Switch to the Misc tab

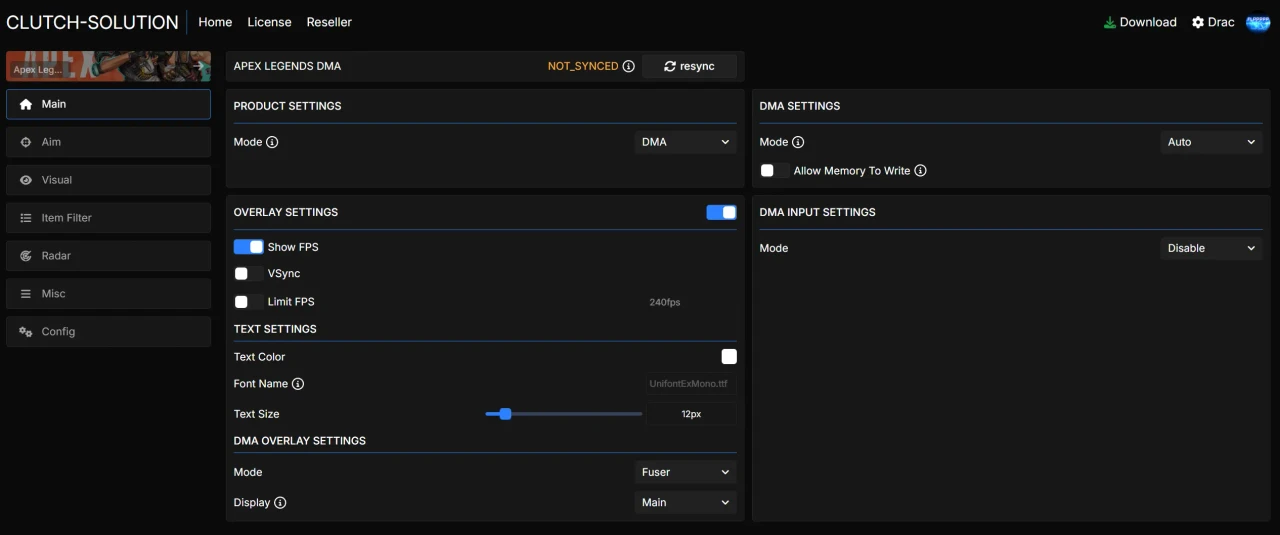pyautogui.click(x=108, y=294)
